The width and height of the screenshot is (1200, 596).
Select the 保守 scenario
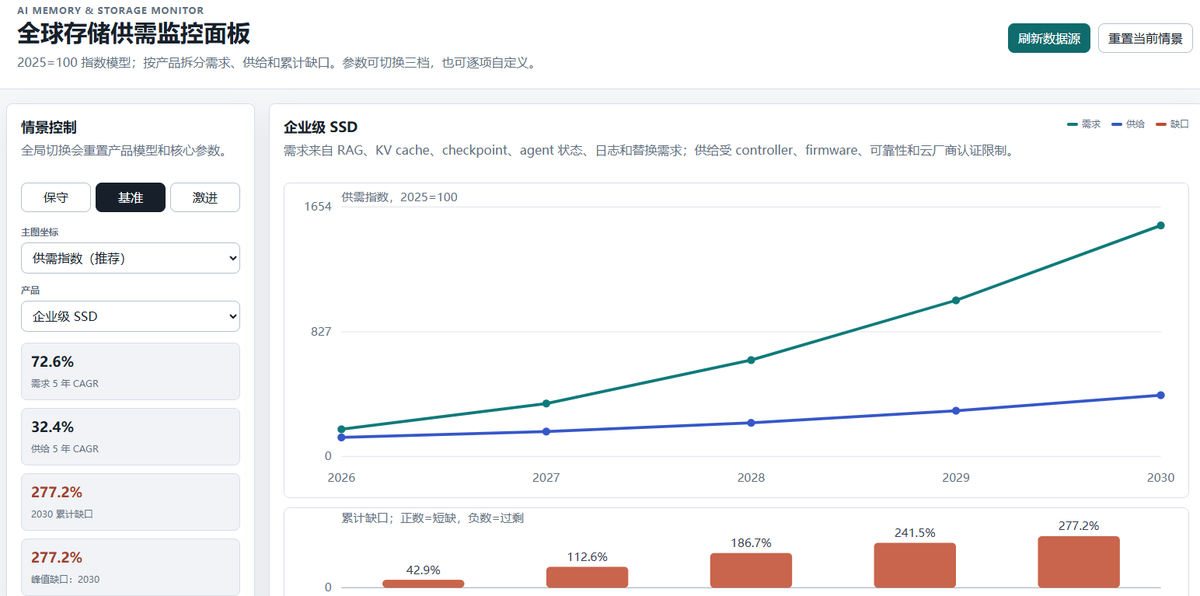[56, 197]
